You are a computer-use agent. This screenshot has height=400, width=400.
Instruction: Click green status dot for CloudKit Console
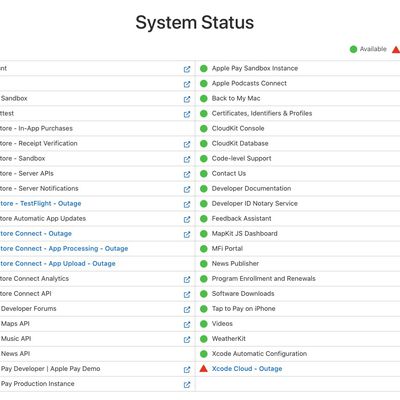pyautogui.click(x=204, y=129)
